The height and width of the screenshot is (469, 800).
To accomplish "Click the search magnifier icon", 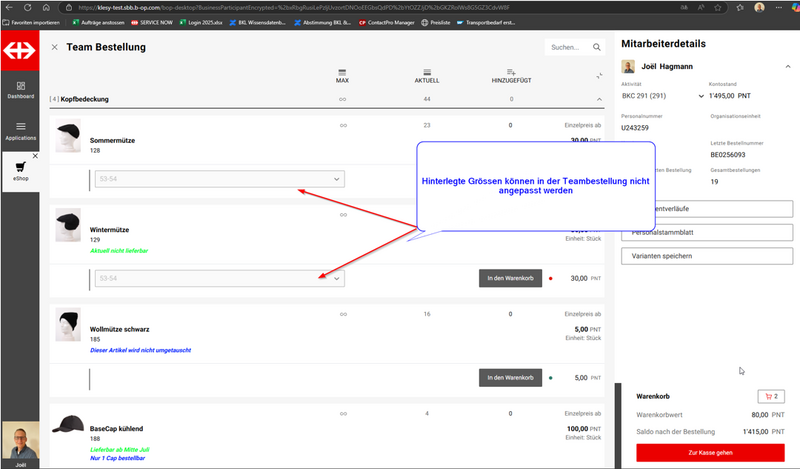I will point(597,47).
